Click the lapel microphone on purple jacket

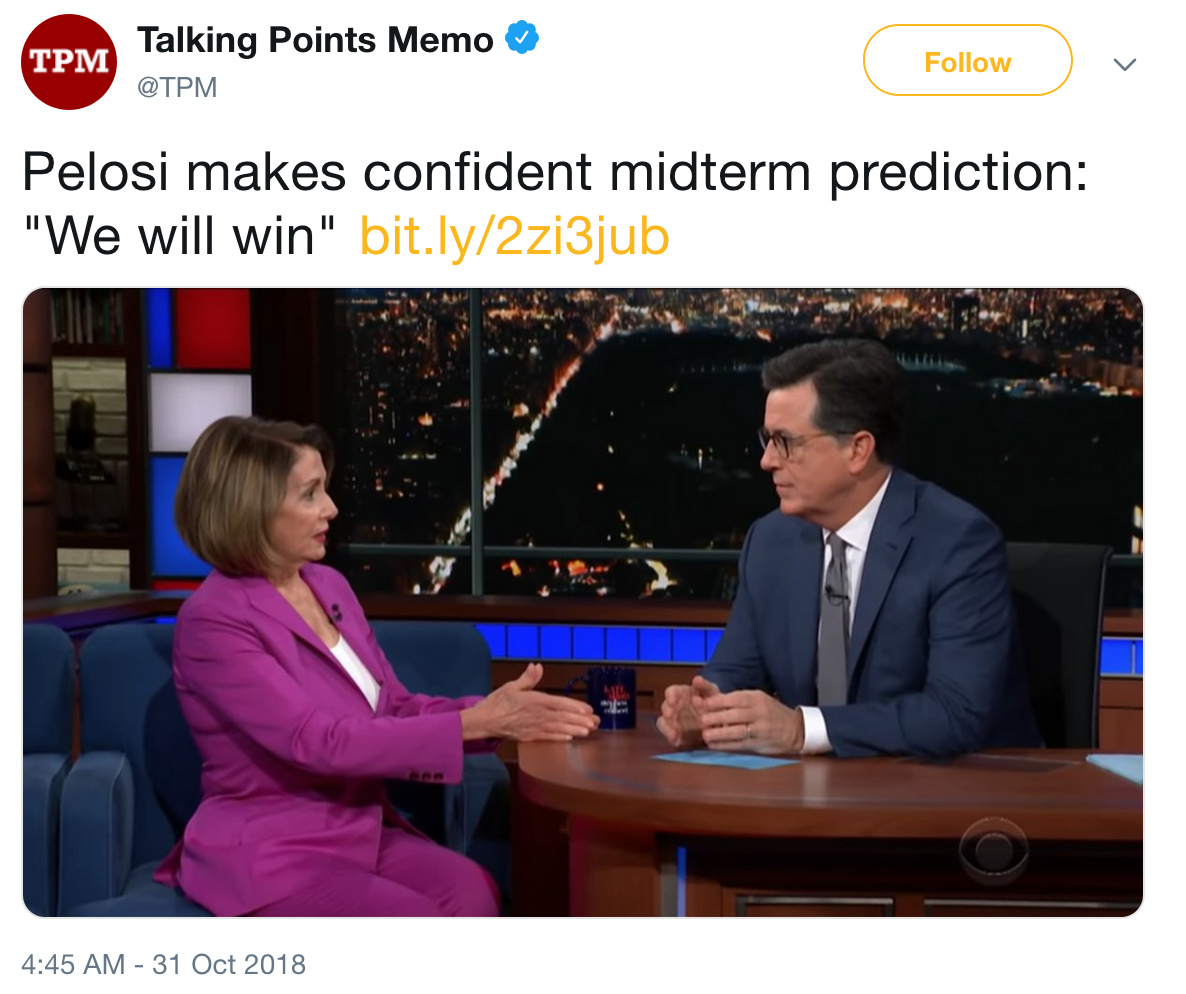click(x=335, y=612)
